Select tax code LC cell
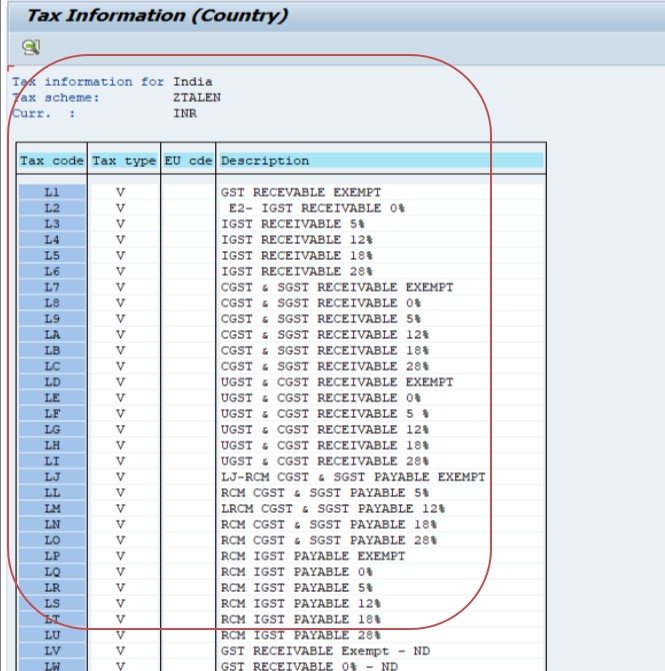Screen dimensions: 665x671 (x=52, y=366)
